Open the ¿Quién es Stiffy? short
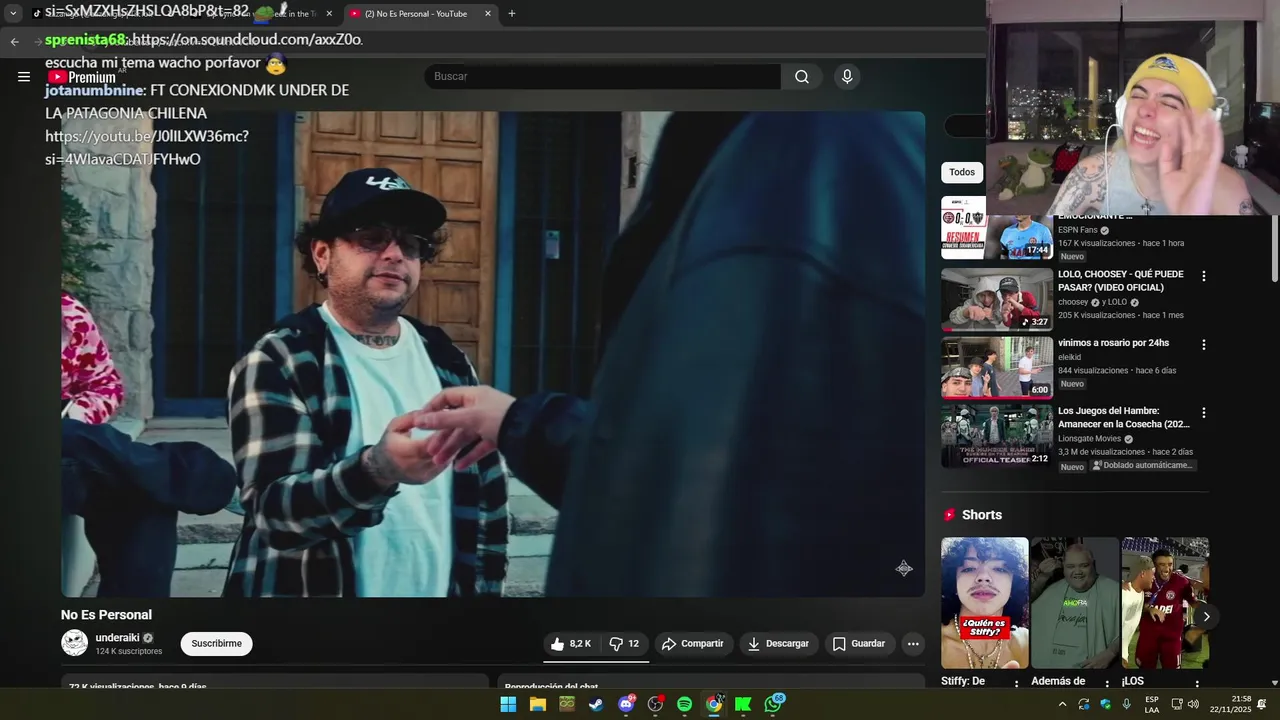The image size is (1280, 720). coord(984,603)
